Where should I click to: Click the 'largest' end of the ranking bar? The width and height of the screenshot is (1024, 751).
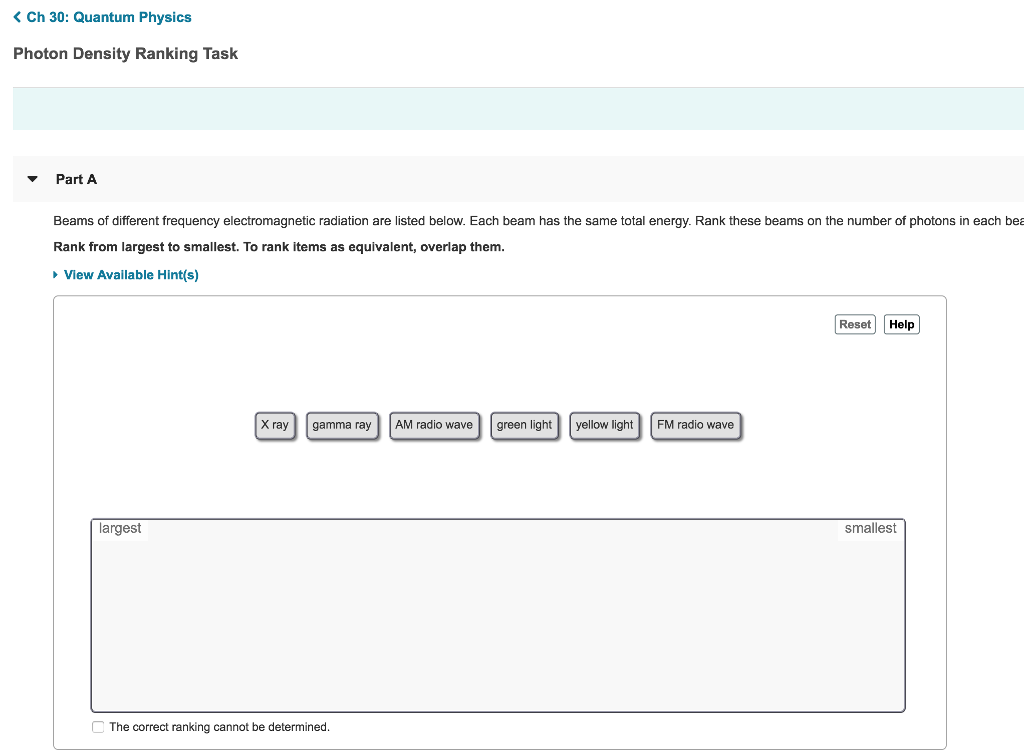click(x=118, y=528)
